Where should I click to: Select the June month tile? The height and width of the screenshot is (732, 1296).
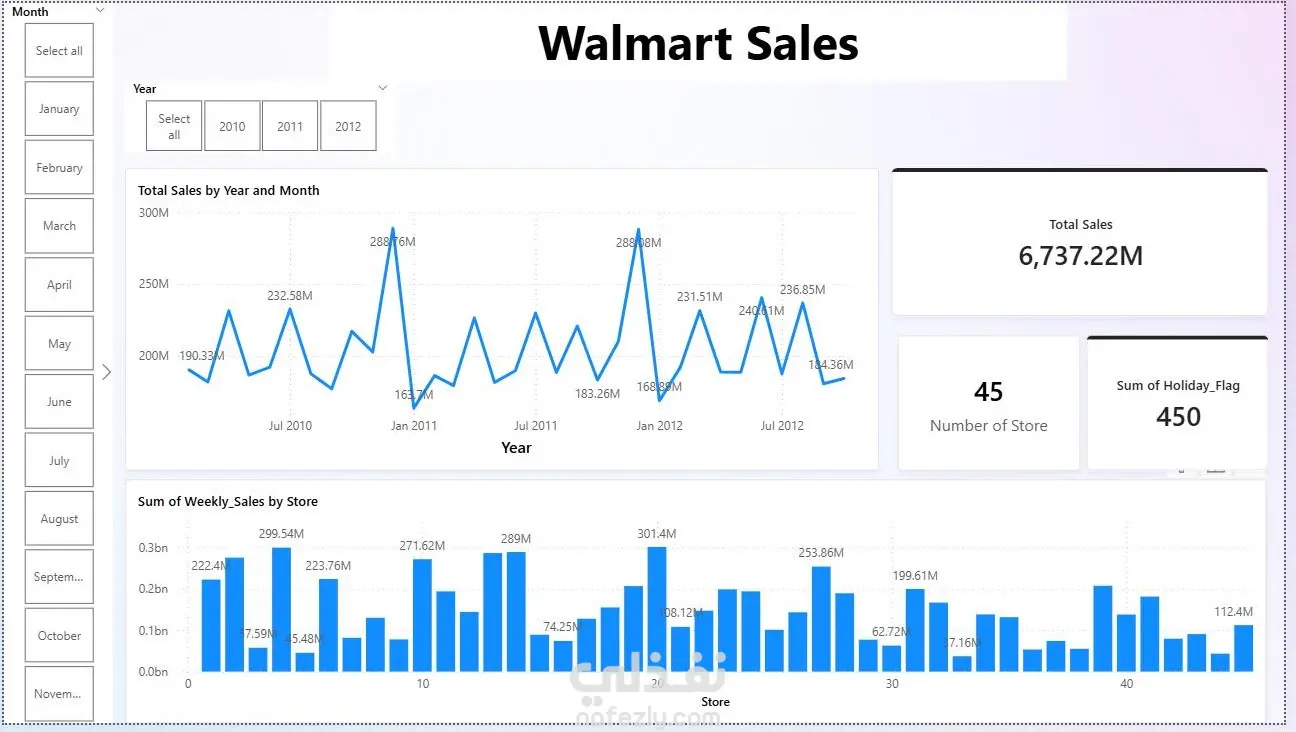click(59, 402)
